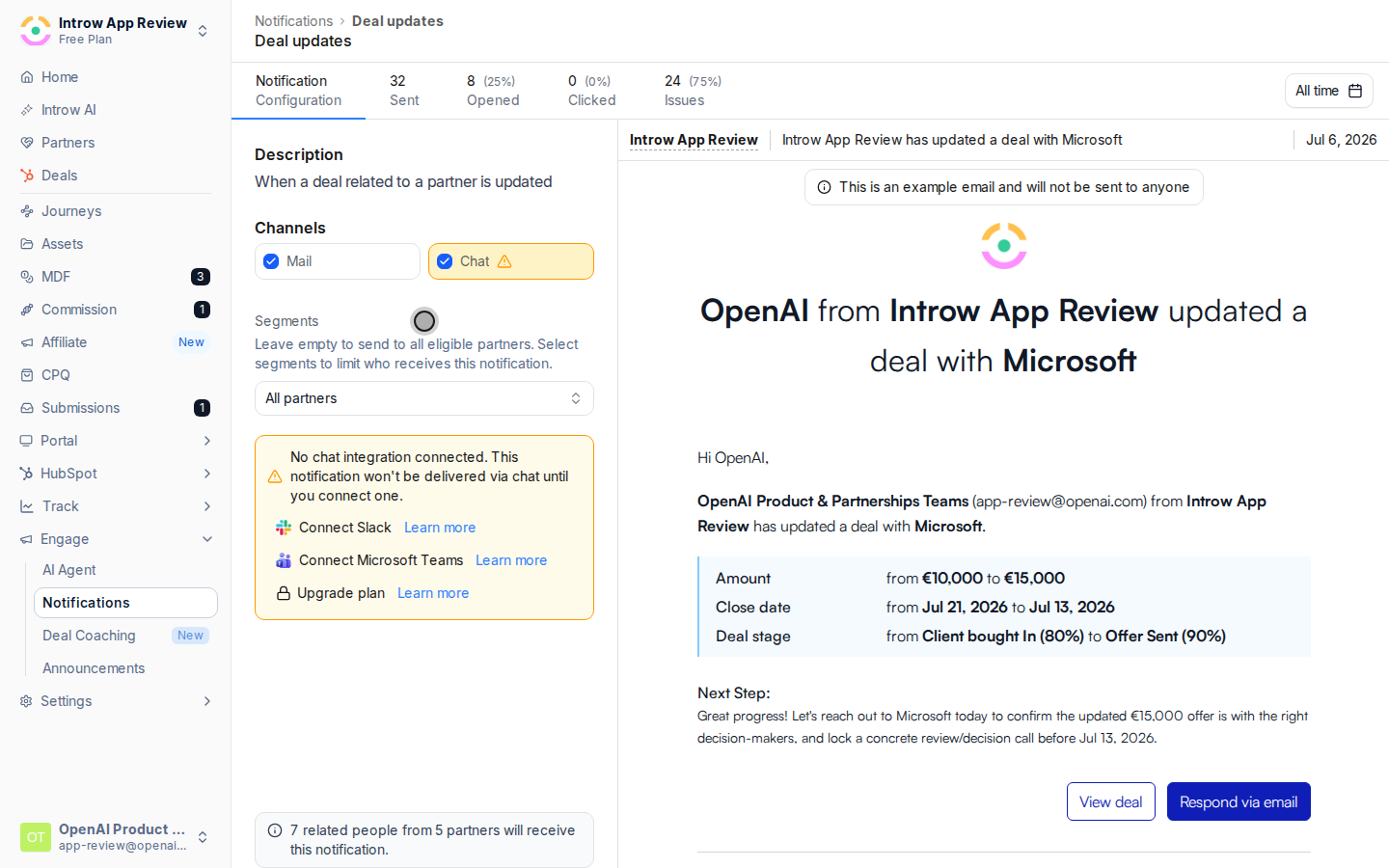Select the Notification Configuration tab
The image size is (1389, 868).
[298, 91]
